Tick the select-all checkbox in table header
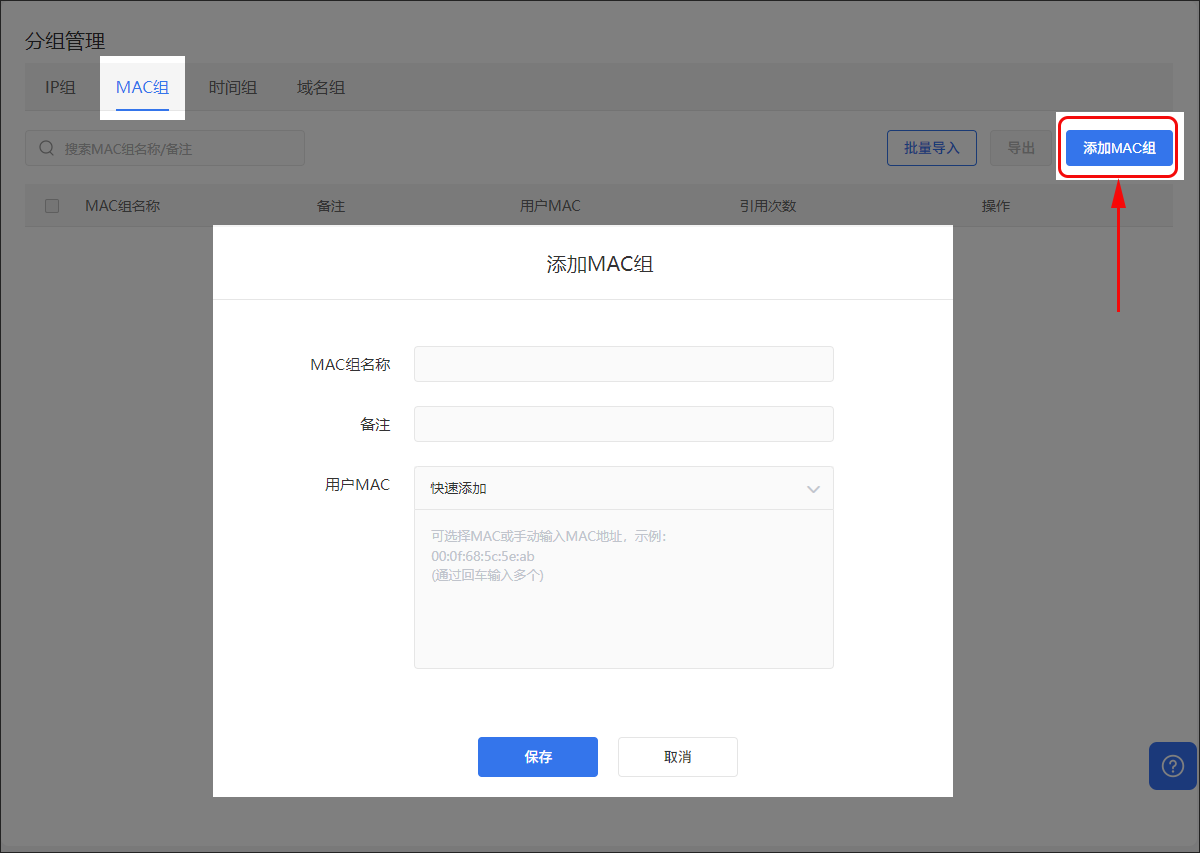 52,206
